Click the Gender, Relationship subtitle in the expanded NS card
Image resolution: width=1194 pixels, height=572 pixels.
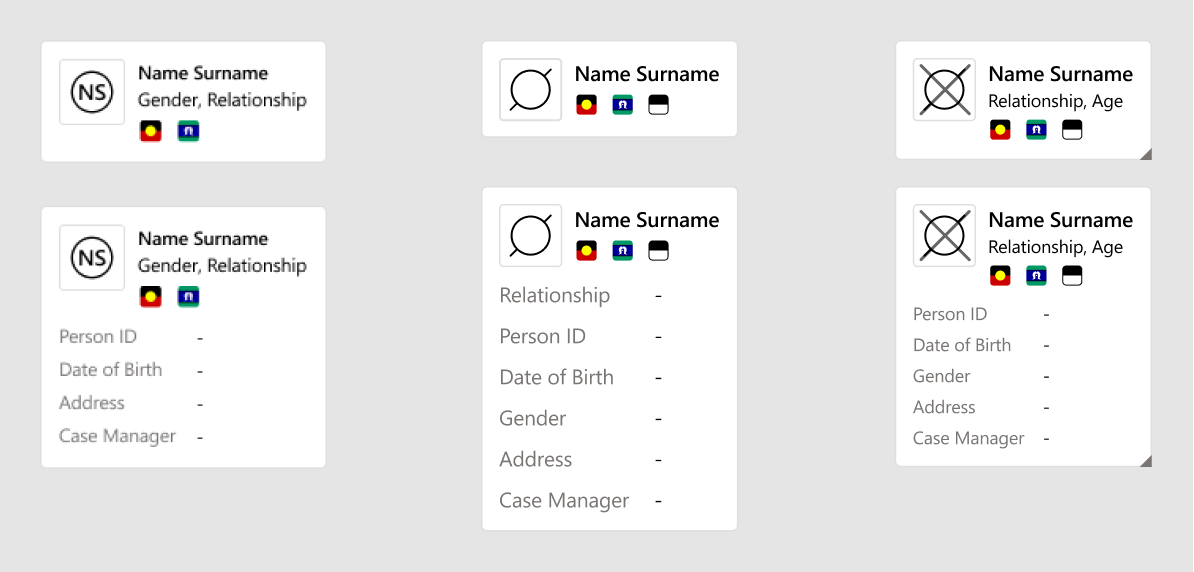(222, 265)
